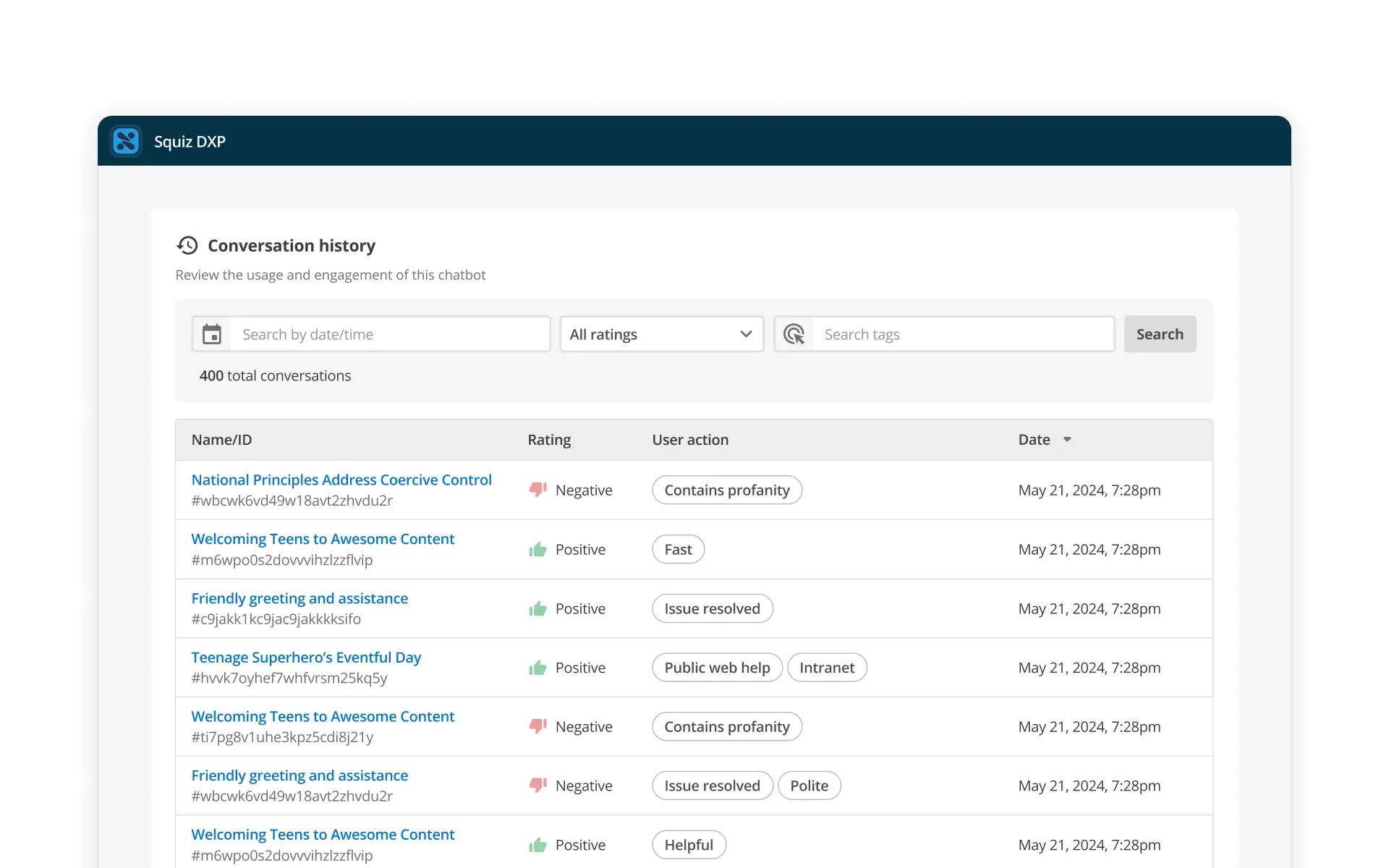Click ID #ti7pg8v1uhe3kpz5cdi8j21y
Viewport: 1389px width, 868px height.
click(x=282, y=737)
